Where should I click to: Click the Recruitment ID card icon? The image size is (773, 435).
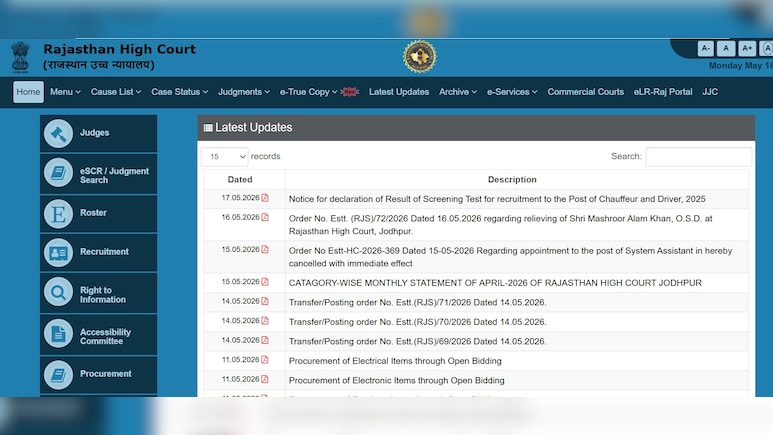[58, 253]
